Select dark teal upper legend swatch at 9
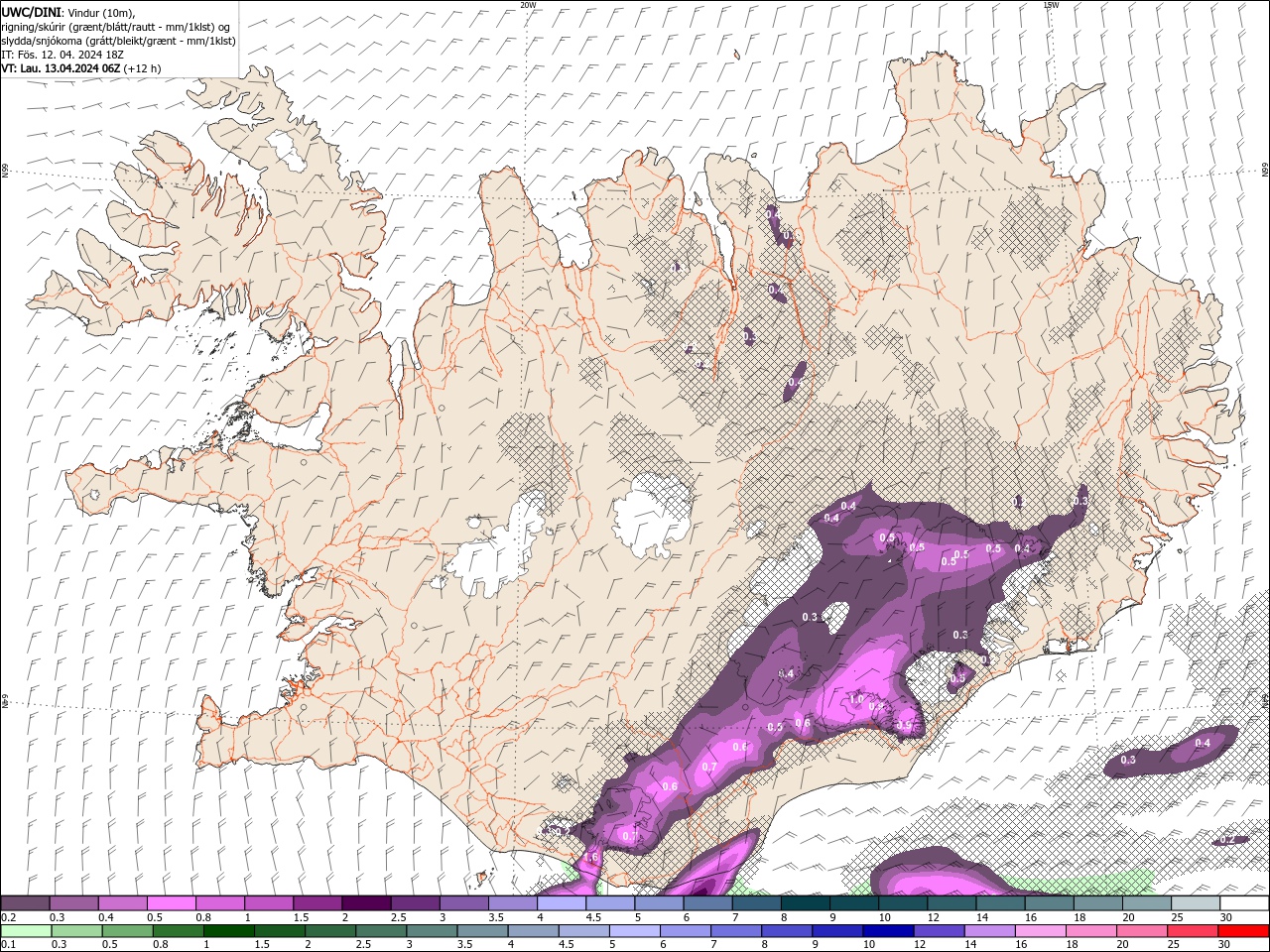Viewport: 1270px width, 952px height. (854, 903)
